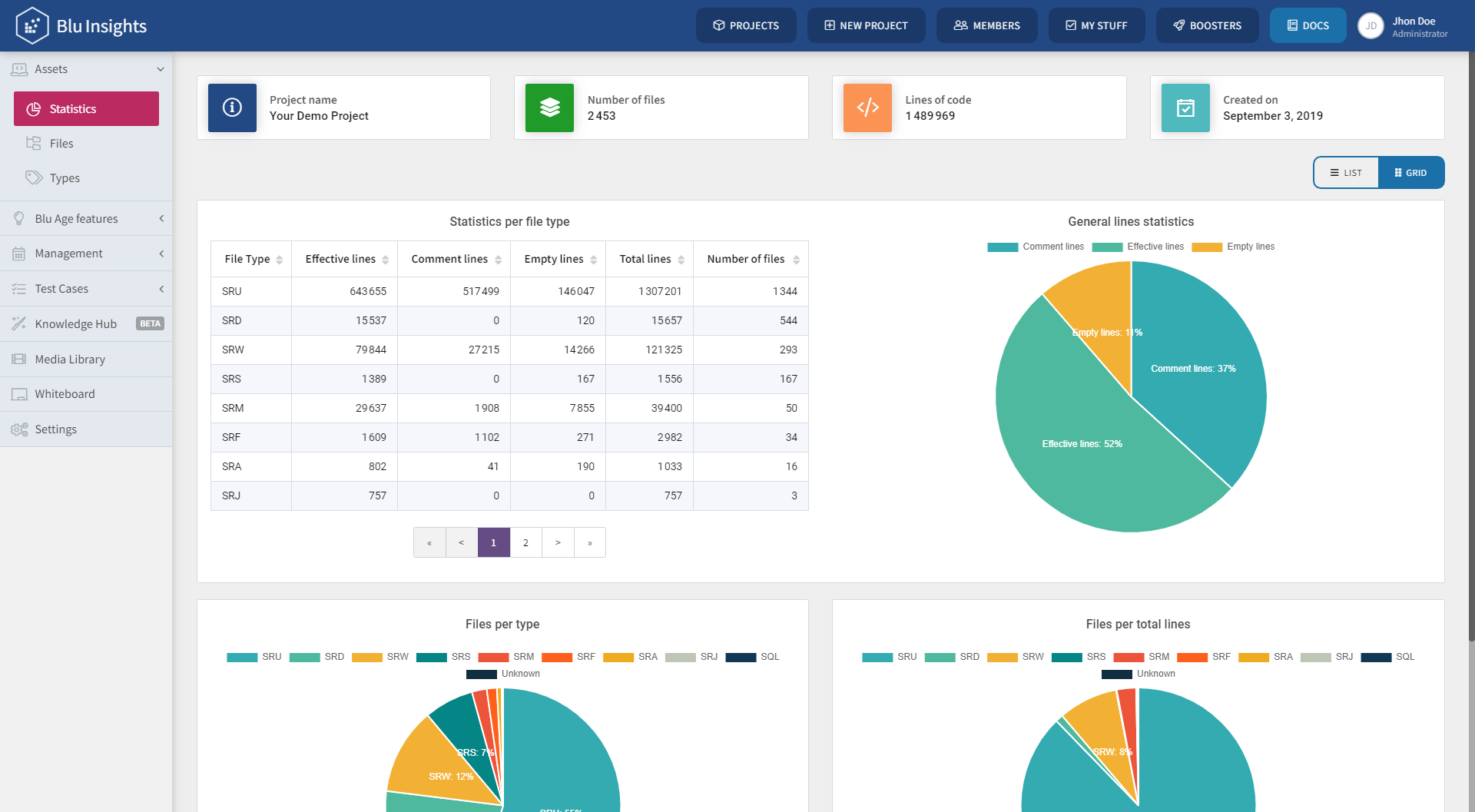Open the BOOSTERS page

coord(1207,25)
